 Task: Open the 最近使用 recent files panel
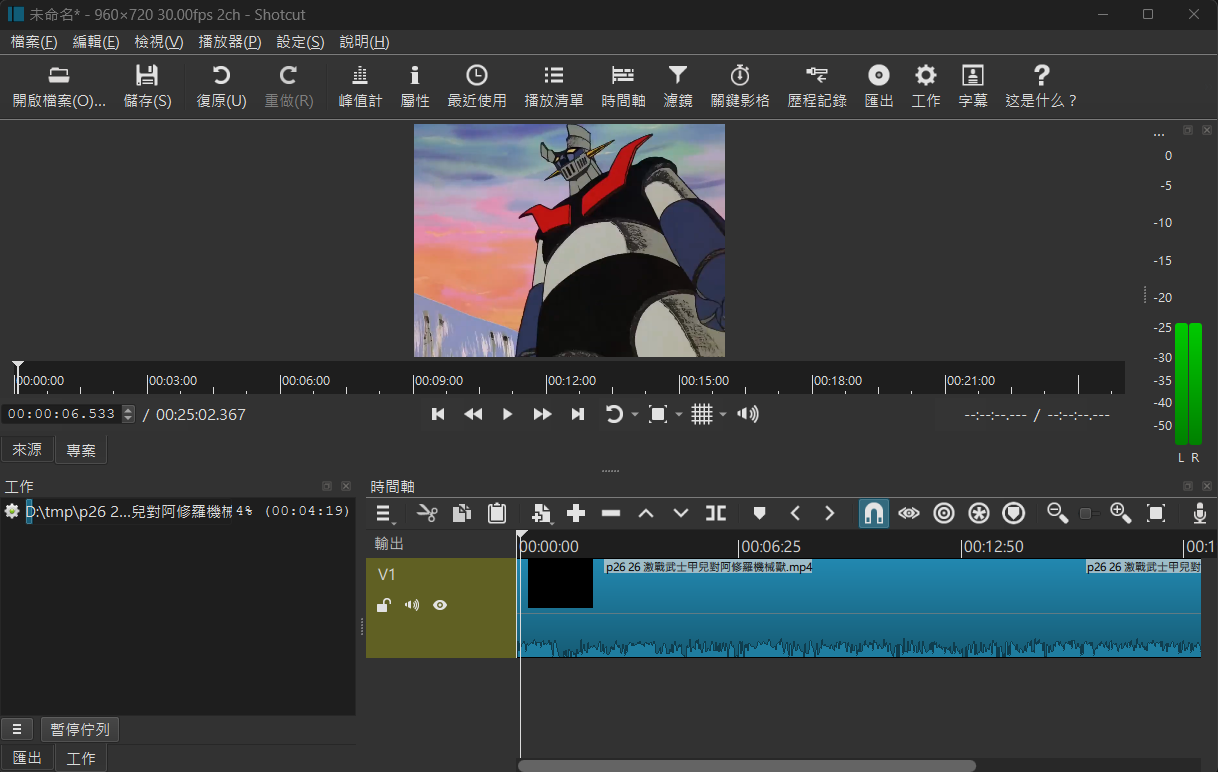[x=477, y=87]
